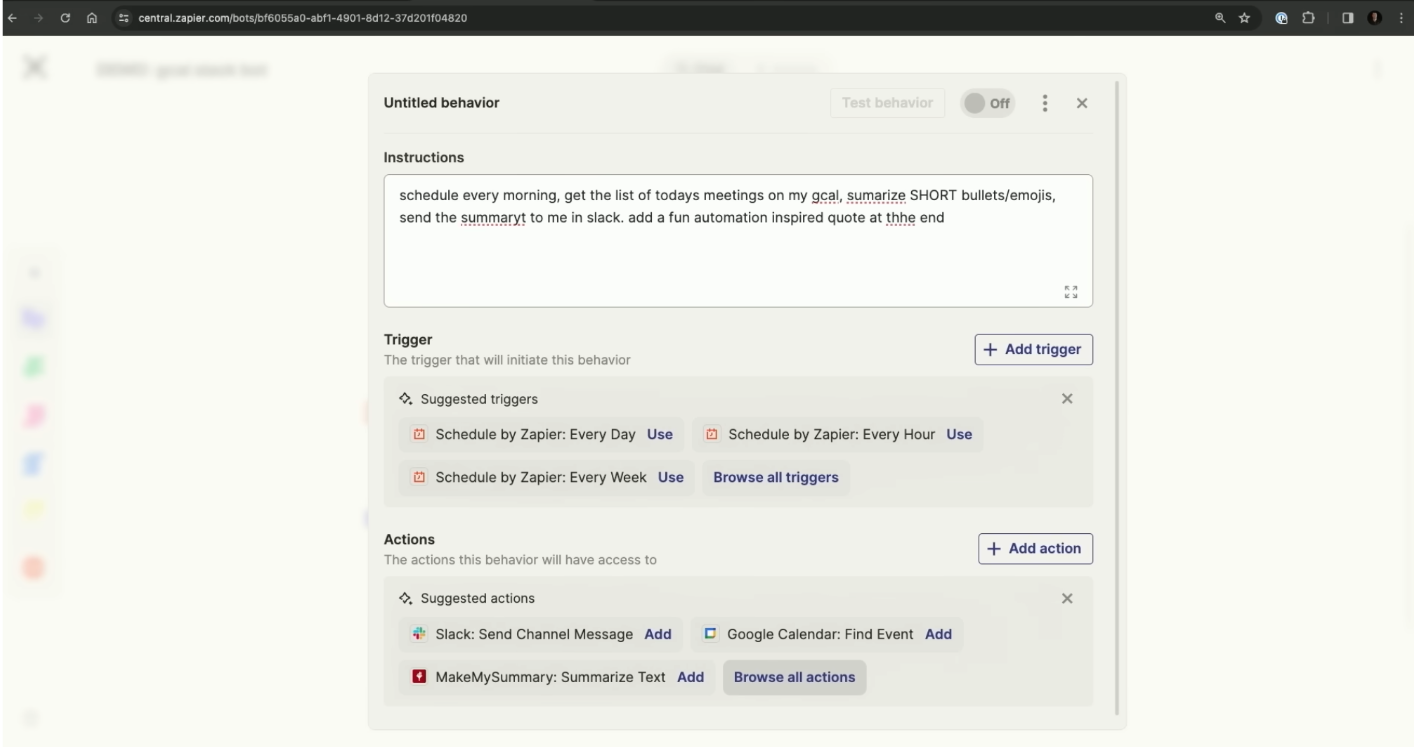Bookmark this page with the star icon
Image resolution: width=1414 pixels, height=747 pixels.
pyautogui.click(x=1245, y=18)
